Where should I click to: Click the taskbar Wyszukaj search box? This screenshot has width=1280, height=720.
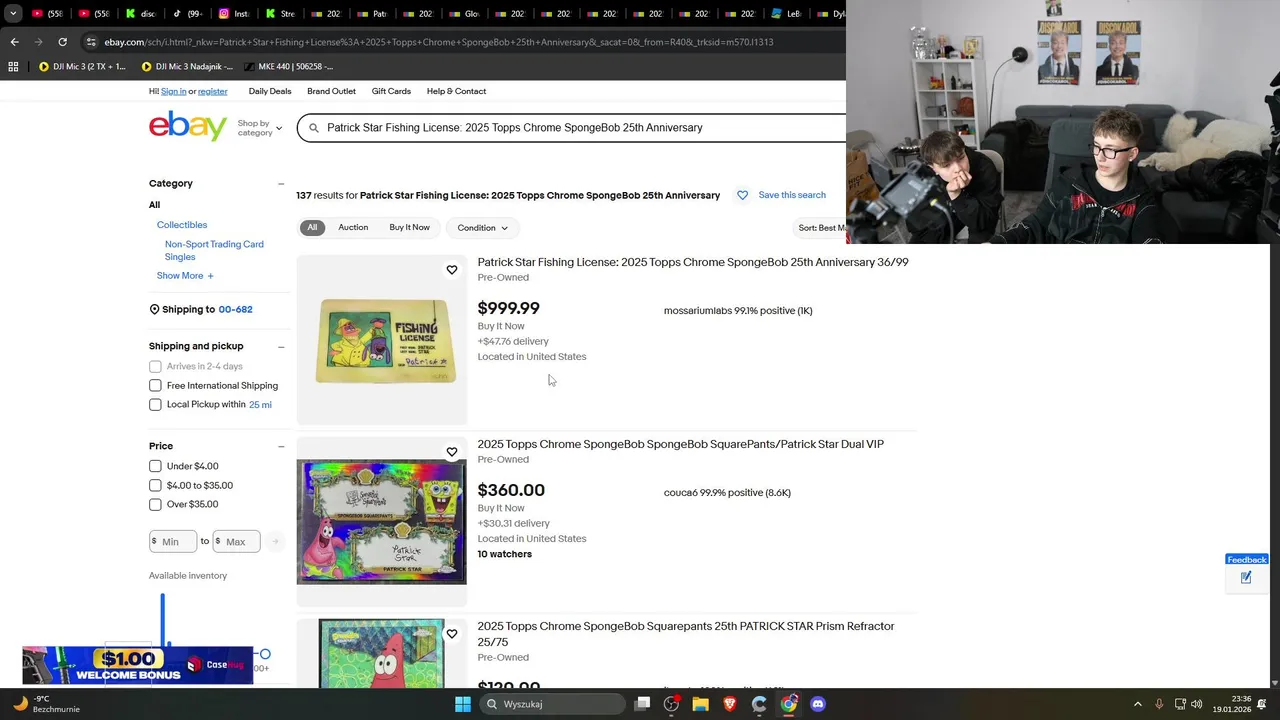(550, 704)
